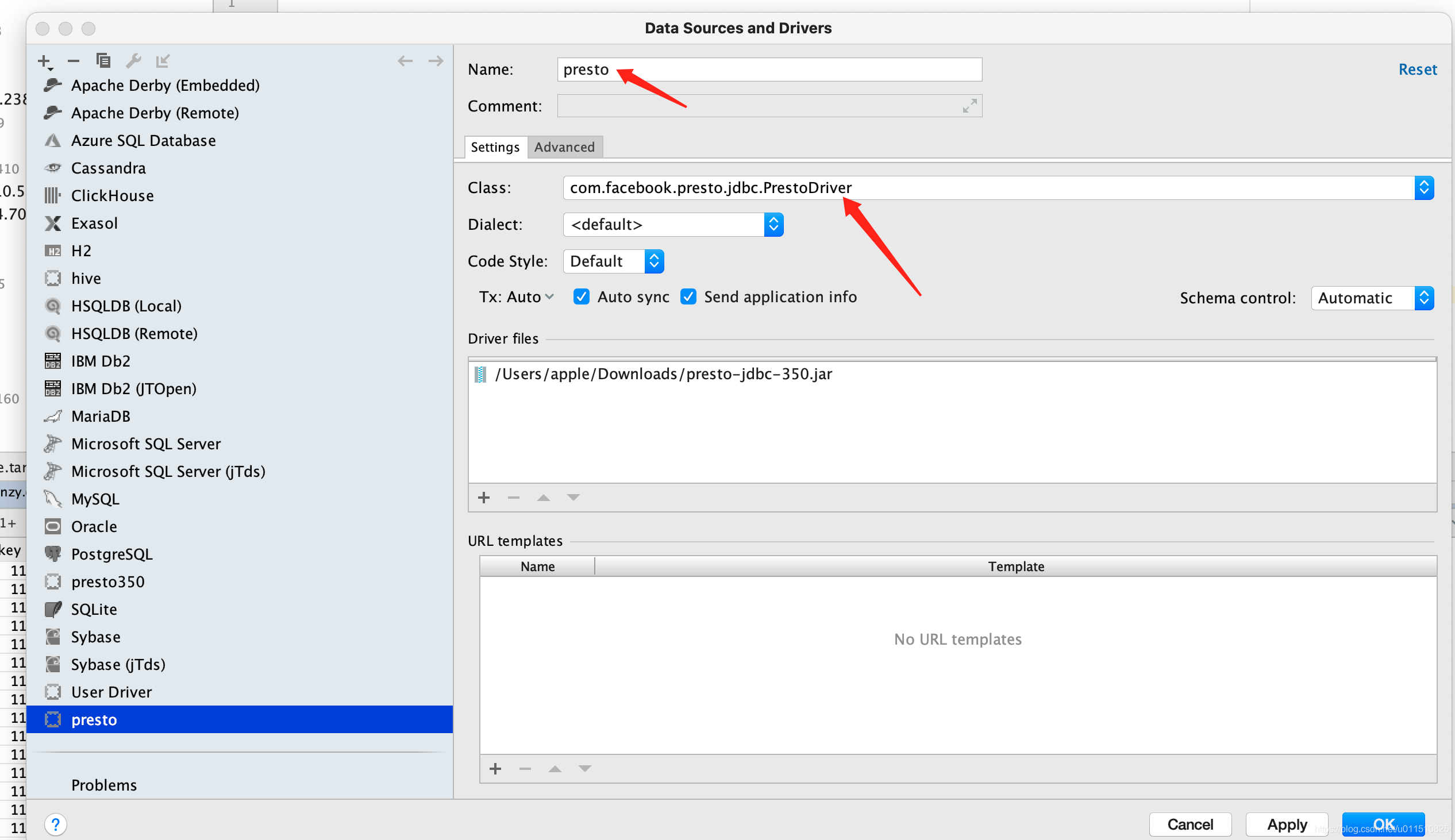Screen dimensions: 1455x840
Task: Add a URL template with the plus icon
Action: (495, 768)
